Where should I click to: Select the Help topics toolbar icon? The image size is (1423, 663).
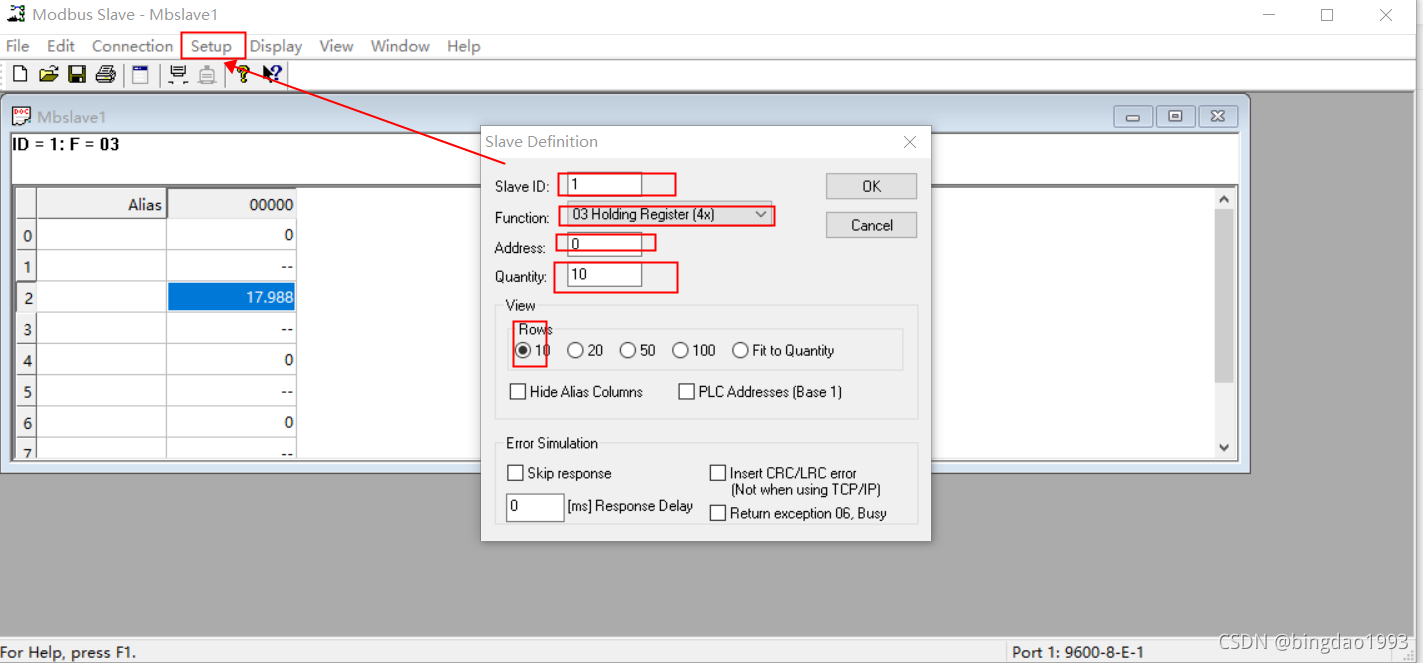tap(242, 73)
